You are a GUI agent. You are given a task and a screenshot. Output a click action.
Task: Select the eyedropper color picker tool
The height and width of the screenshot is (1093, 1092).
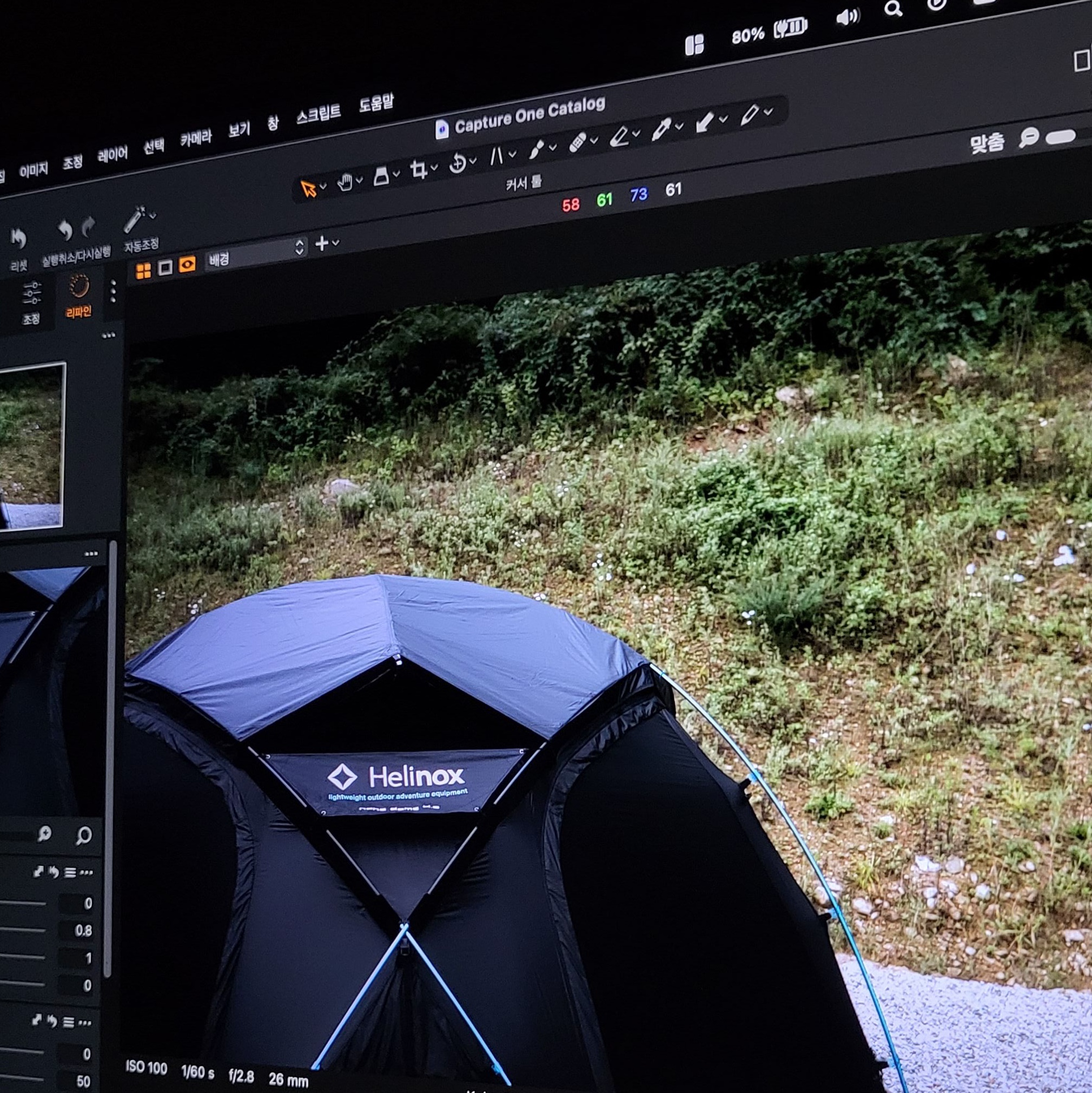click(x=660, y=129)
